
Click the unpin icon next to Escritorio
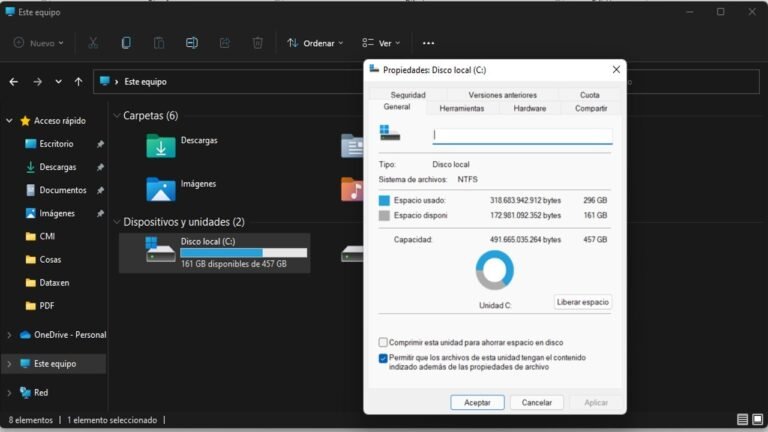point(100,144)
